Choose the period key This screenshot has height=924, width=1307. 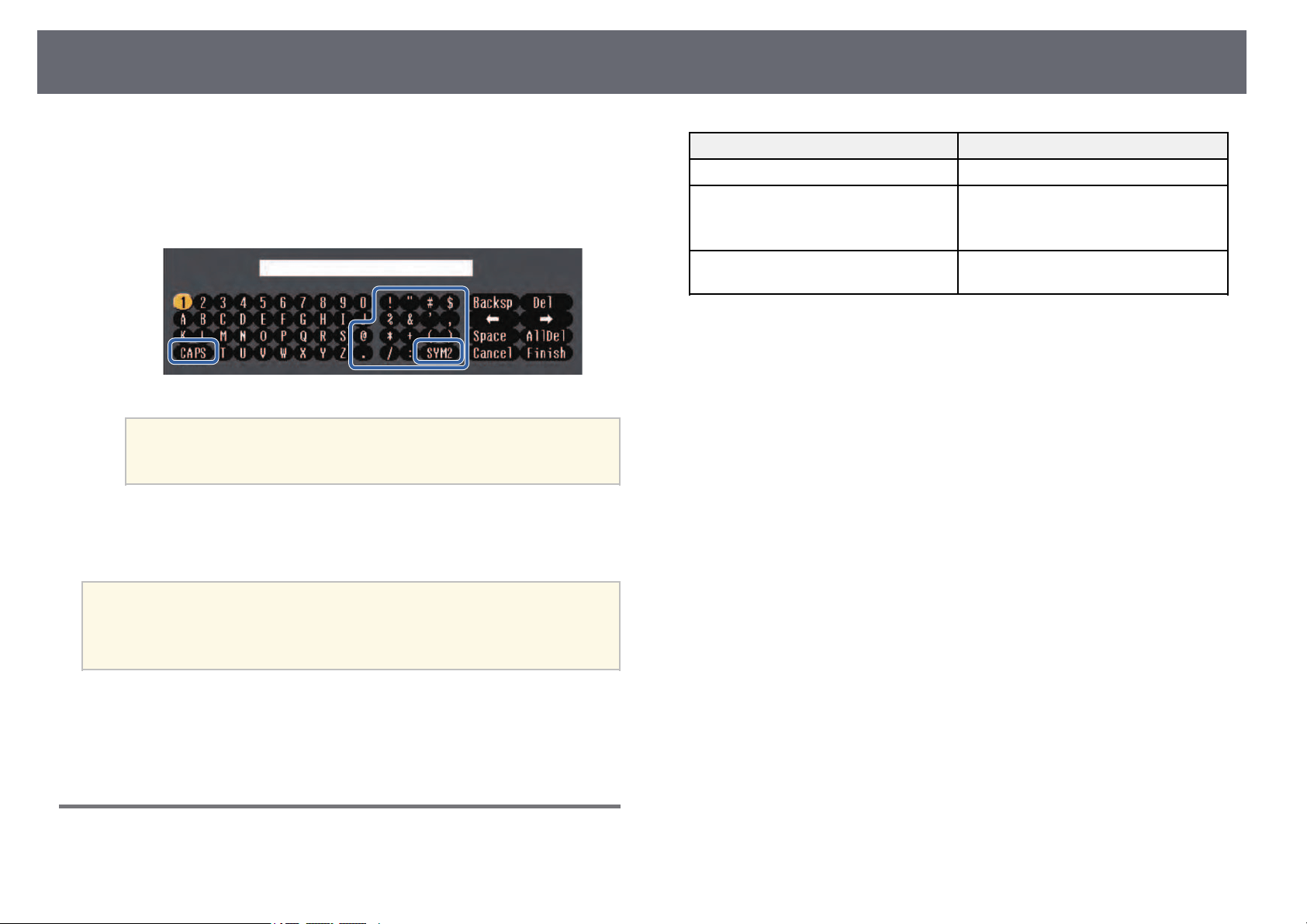(x=363, y=353)
